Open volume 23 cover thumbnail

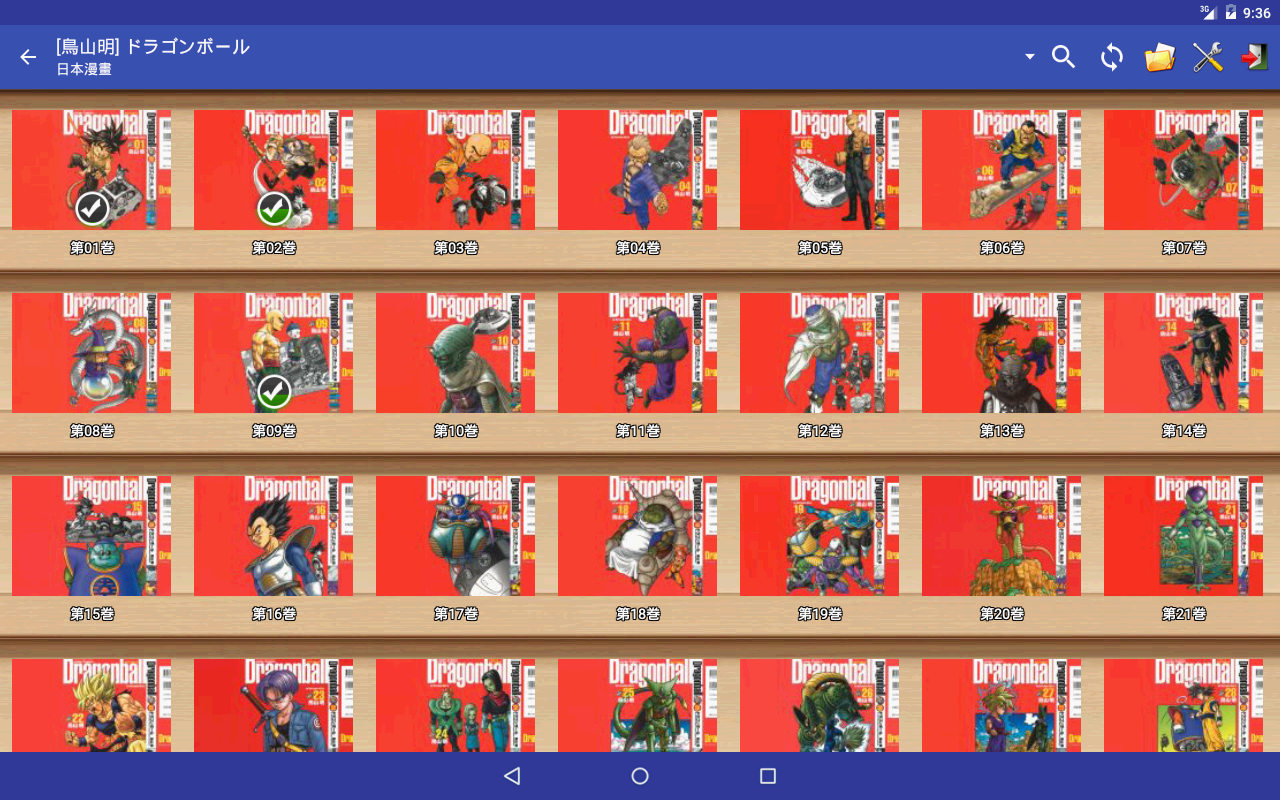pyautogui.click(x=274, y=705)
